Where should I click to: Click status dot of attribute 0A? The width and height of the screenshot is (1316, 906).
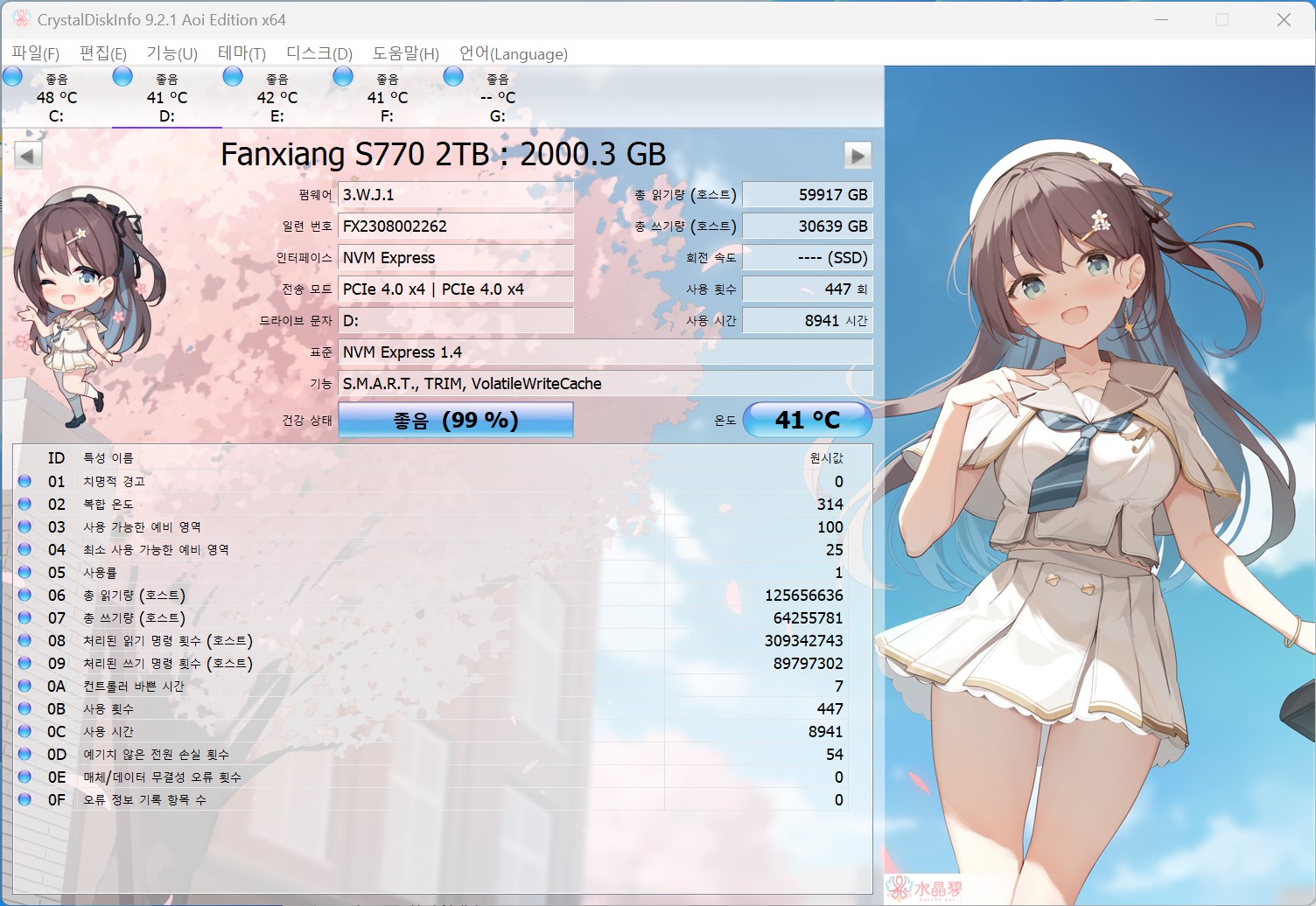[24, 686]
